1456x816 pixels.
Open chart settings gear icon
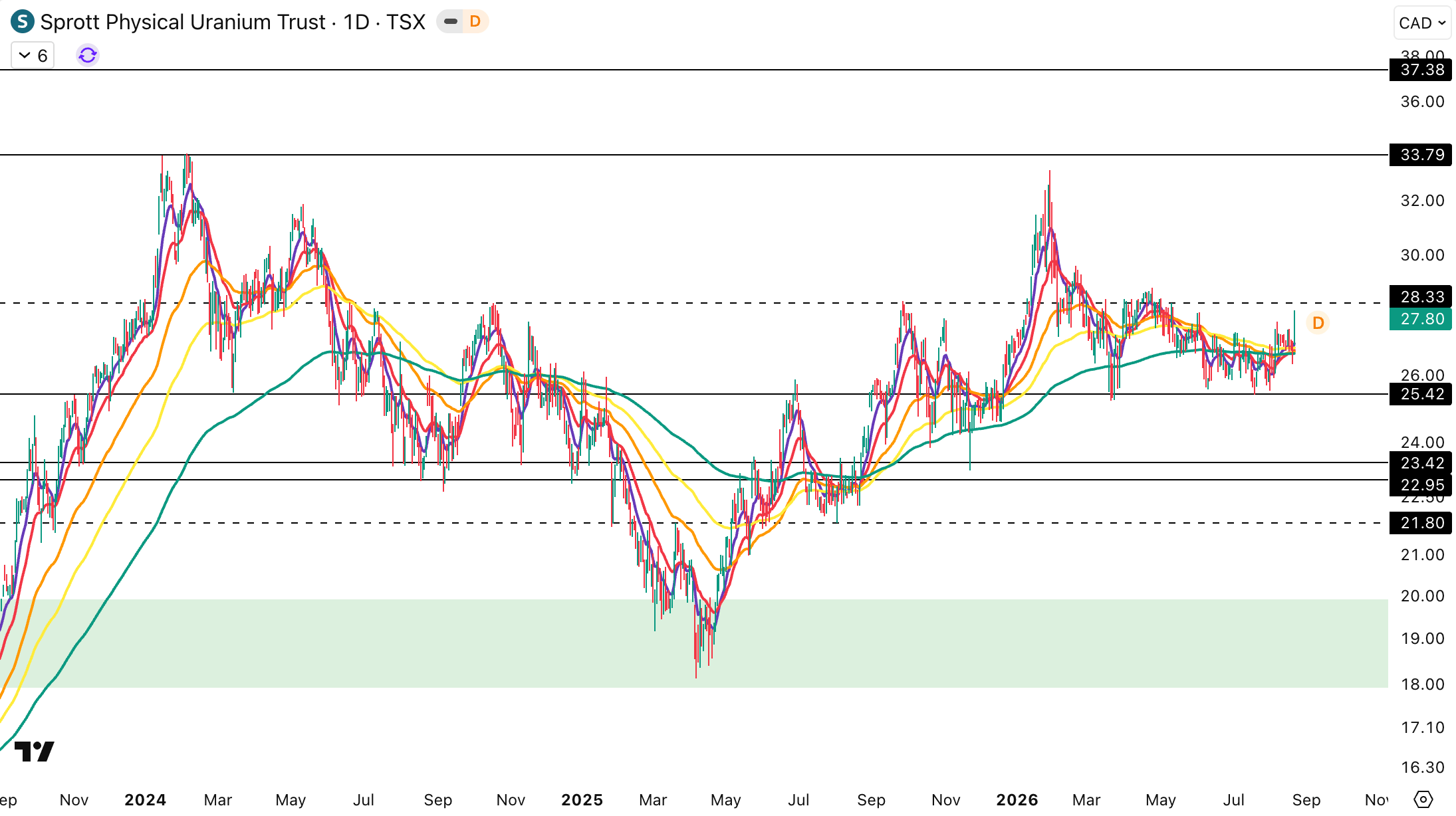click(x=1423, y=799)
